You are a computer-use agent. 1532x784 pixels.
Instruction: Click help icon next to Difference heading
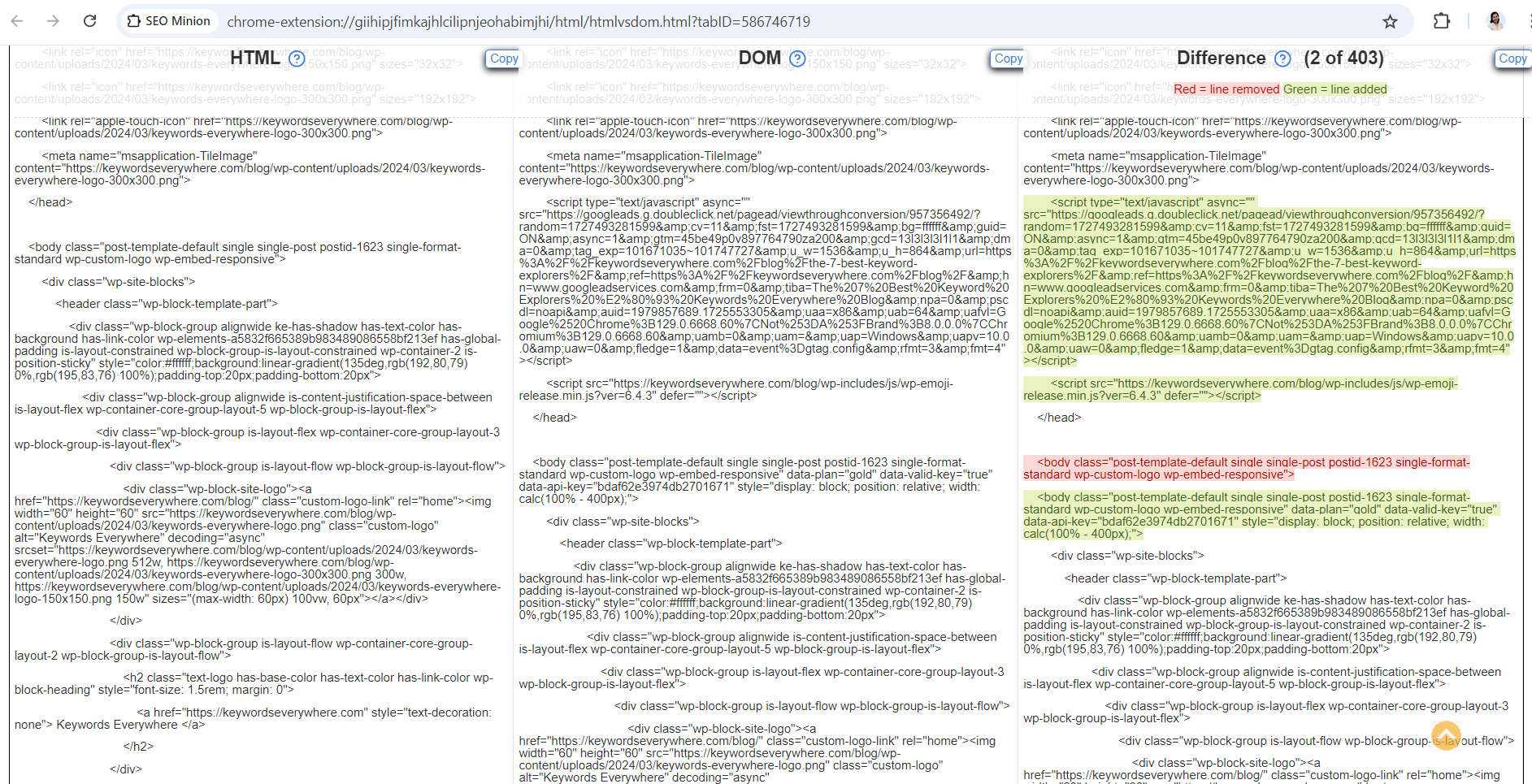[x=1282, y=58]
